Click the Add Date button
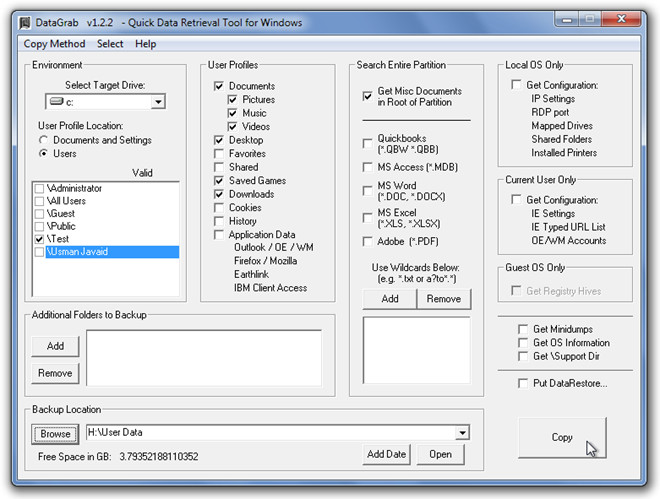660x499 pixels. click(386, 454)
